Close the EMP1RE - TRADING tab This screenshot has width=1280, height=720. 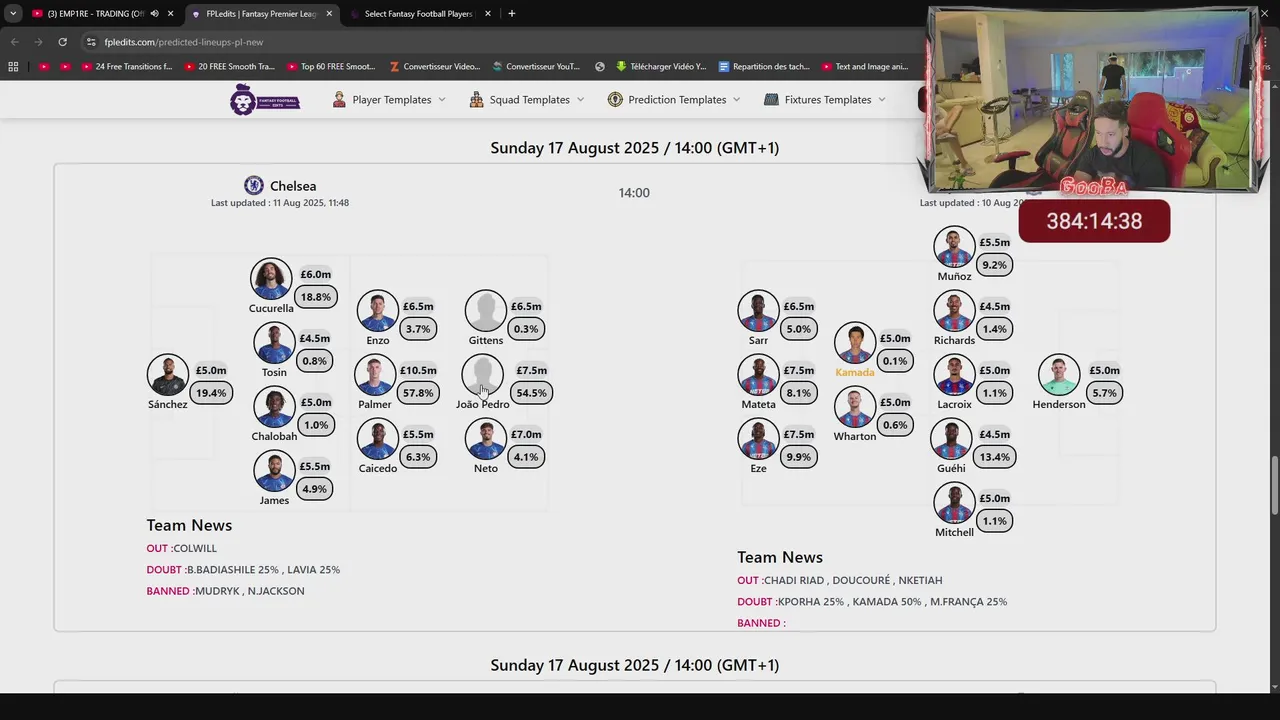[171, 14]
